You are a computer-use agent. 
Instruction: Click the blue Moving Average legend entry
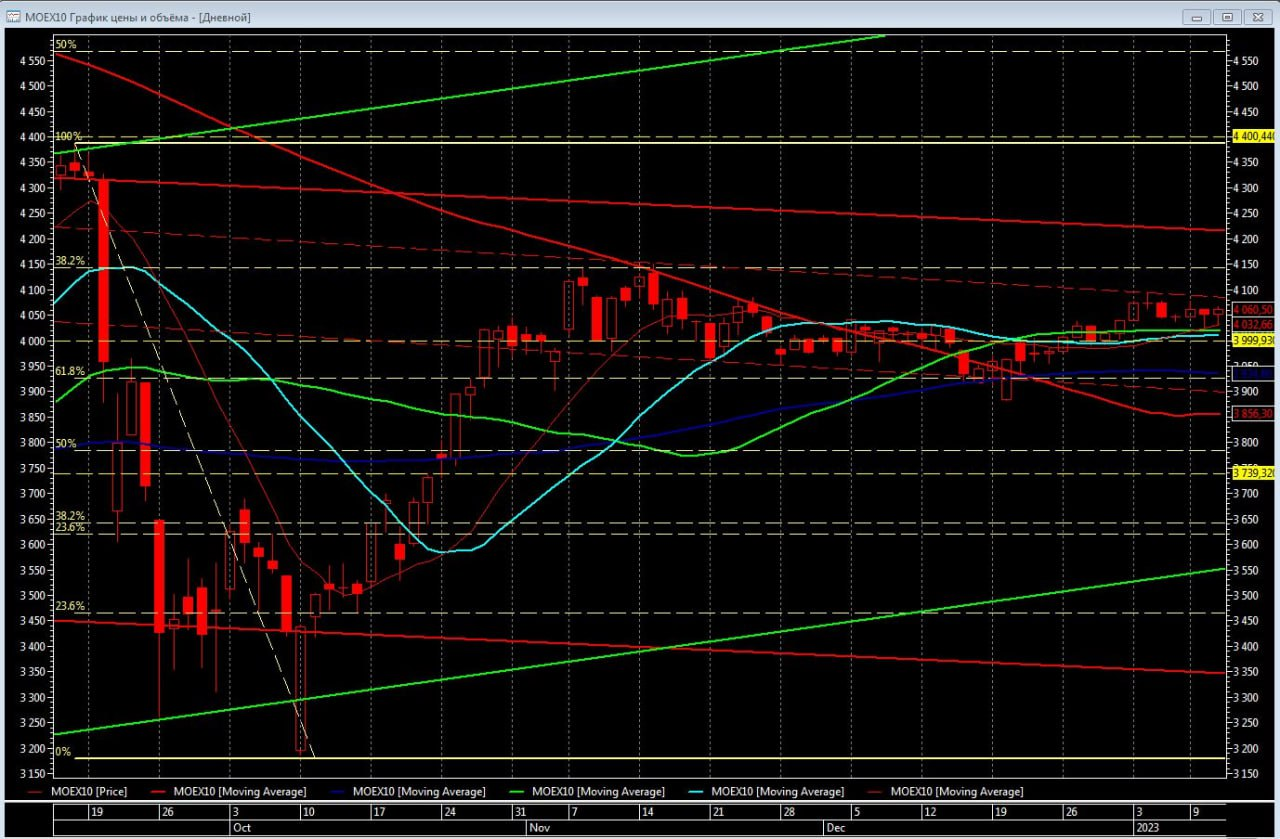(x=419, y=791)
